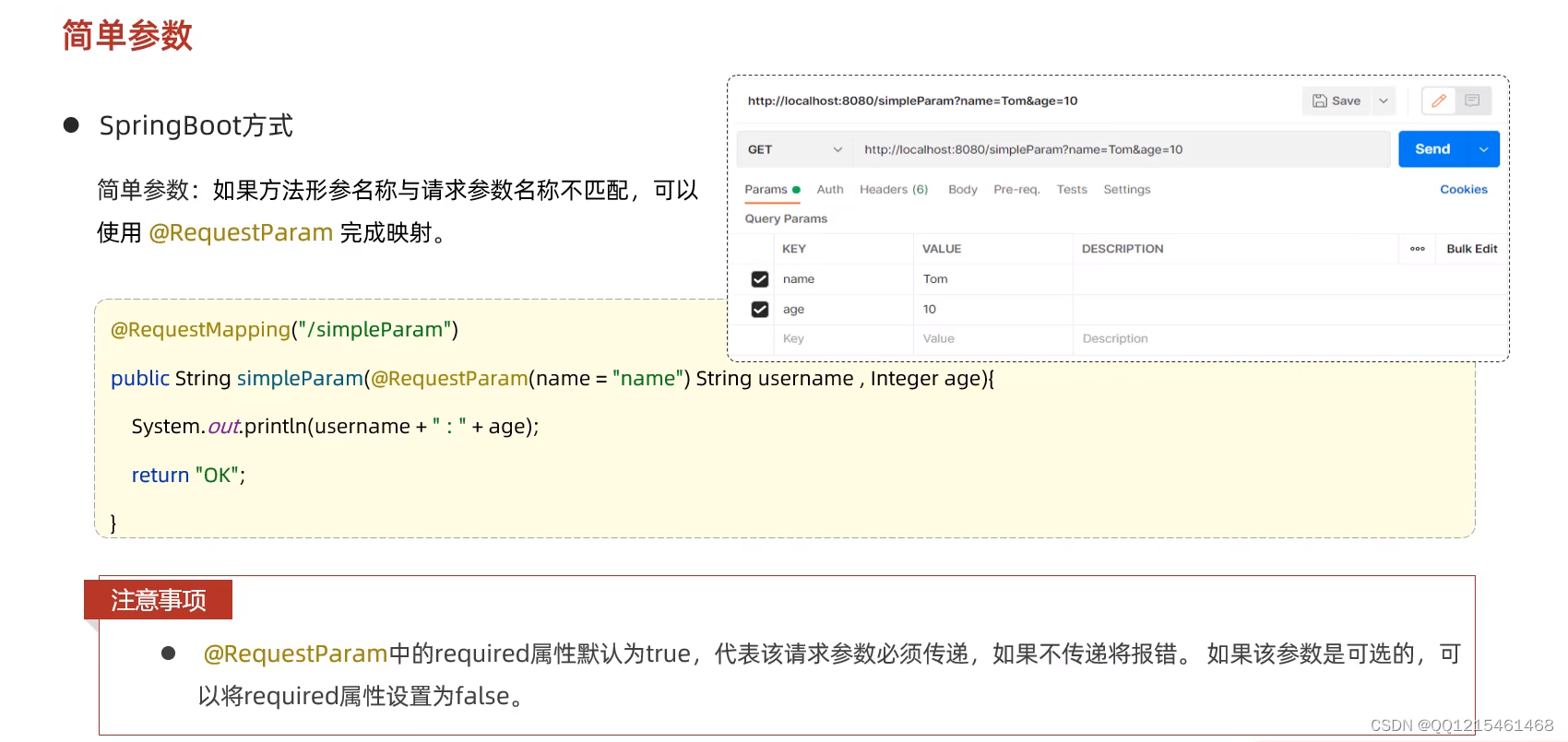Open the Pre-req. tab
The height and width of the screenshot is (742, 1568).
1016,189
